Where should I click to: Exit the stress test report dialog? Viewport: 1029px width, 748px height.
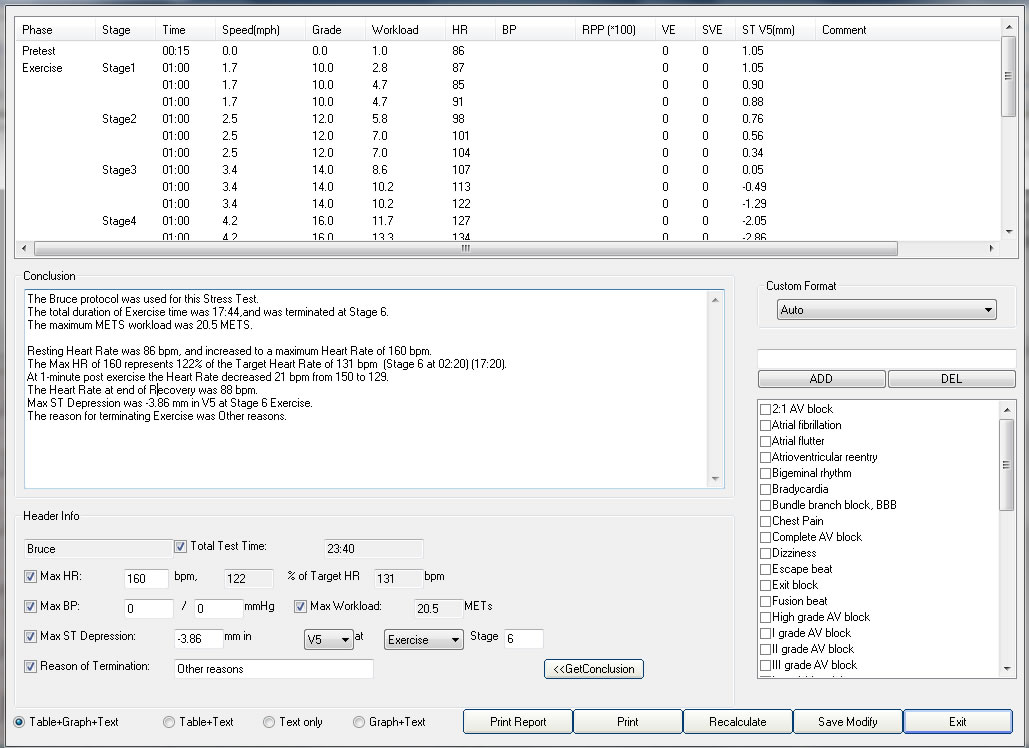[957, 722]
